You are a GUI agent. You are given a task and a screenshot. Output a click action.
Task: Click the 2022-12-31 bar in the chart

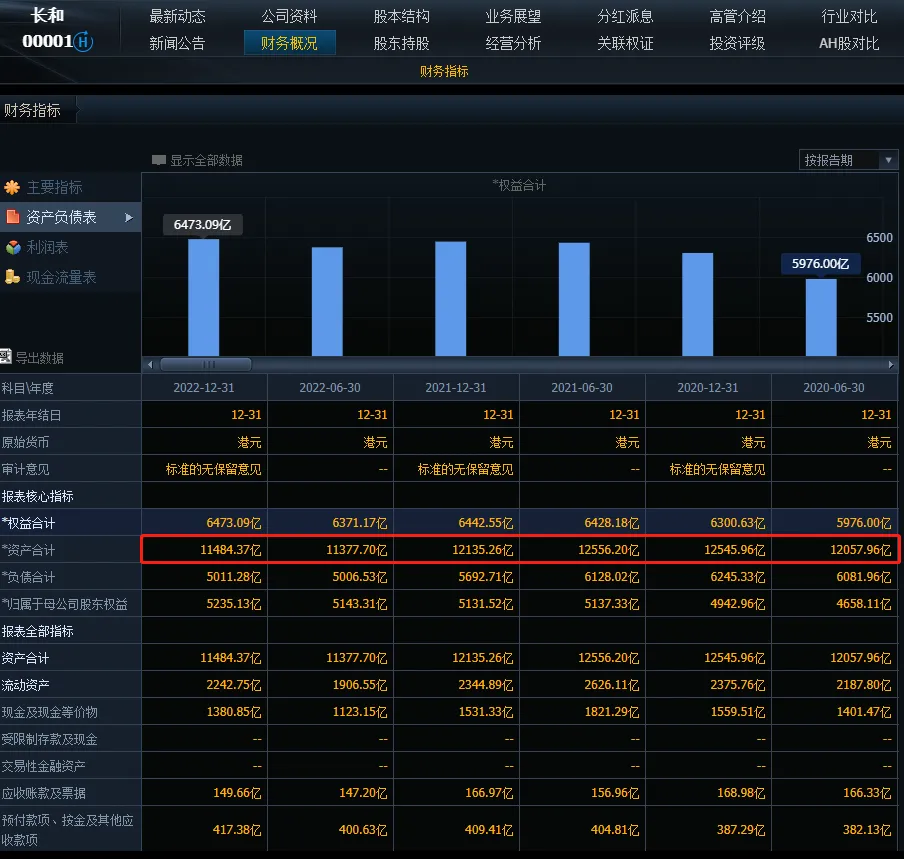pyautogui.click(x=203, y=297)
